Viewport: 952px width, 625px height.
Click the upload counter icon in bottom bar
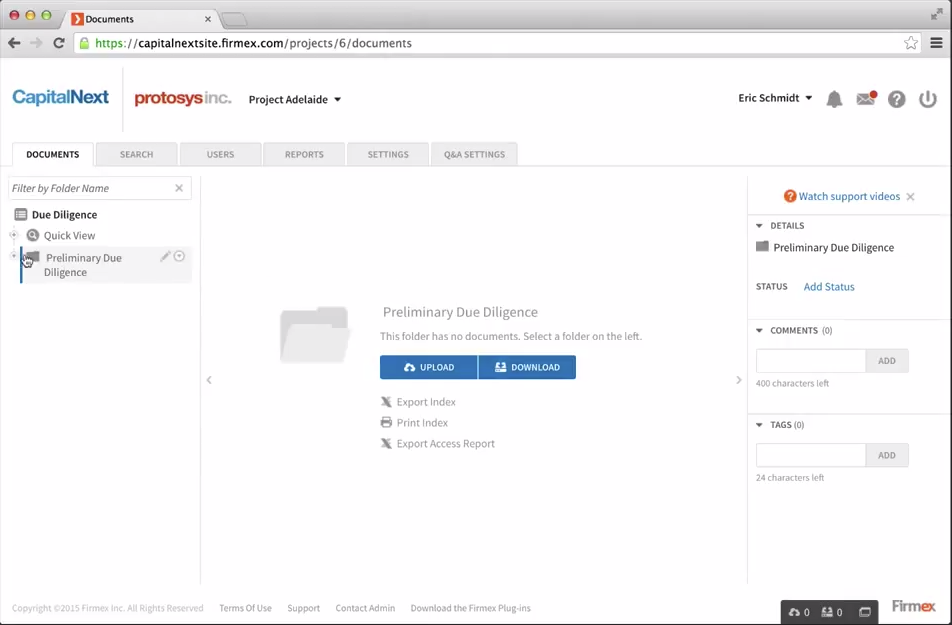pos(794,612)
